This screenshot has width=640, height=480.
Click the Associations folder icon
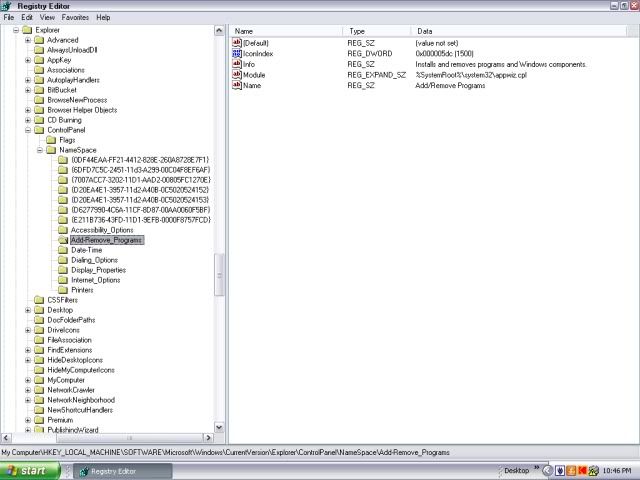[x=39, y=70]
